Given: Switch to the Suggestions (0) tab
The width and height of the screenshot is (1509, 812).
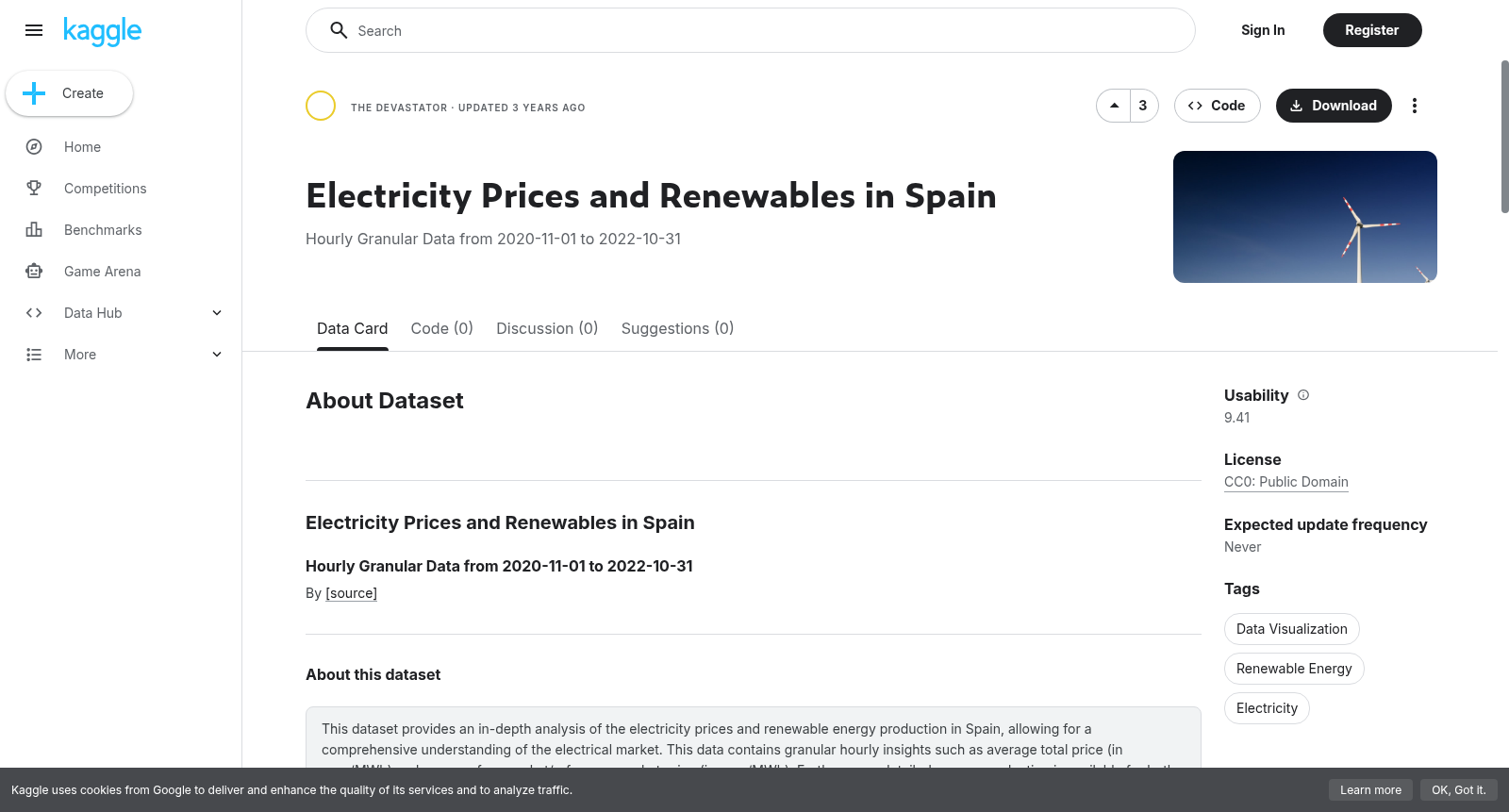Looking at the screenshot, I should tap(677, 328).
